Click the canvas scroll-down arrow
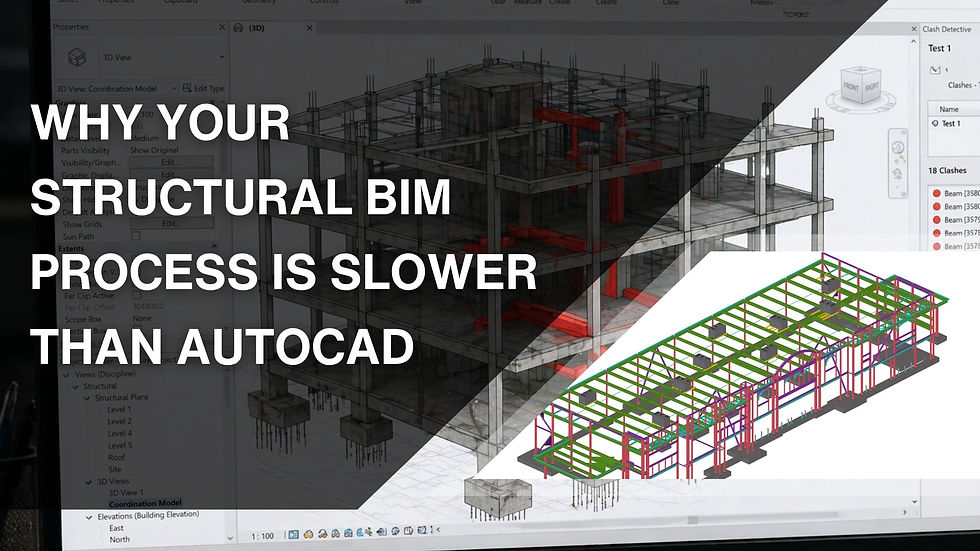This screenshot has height=551, width=980. 914,501
